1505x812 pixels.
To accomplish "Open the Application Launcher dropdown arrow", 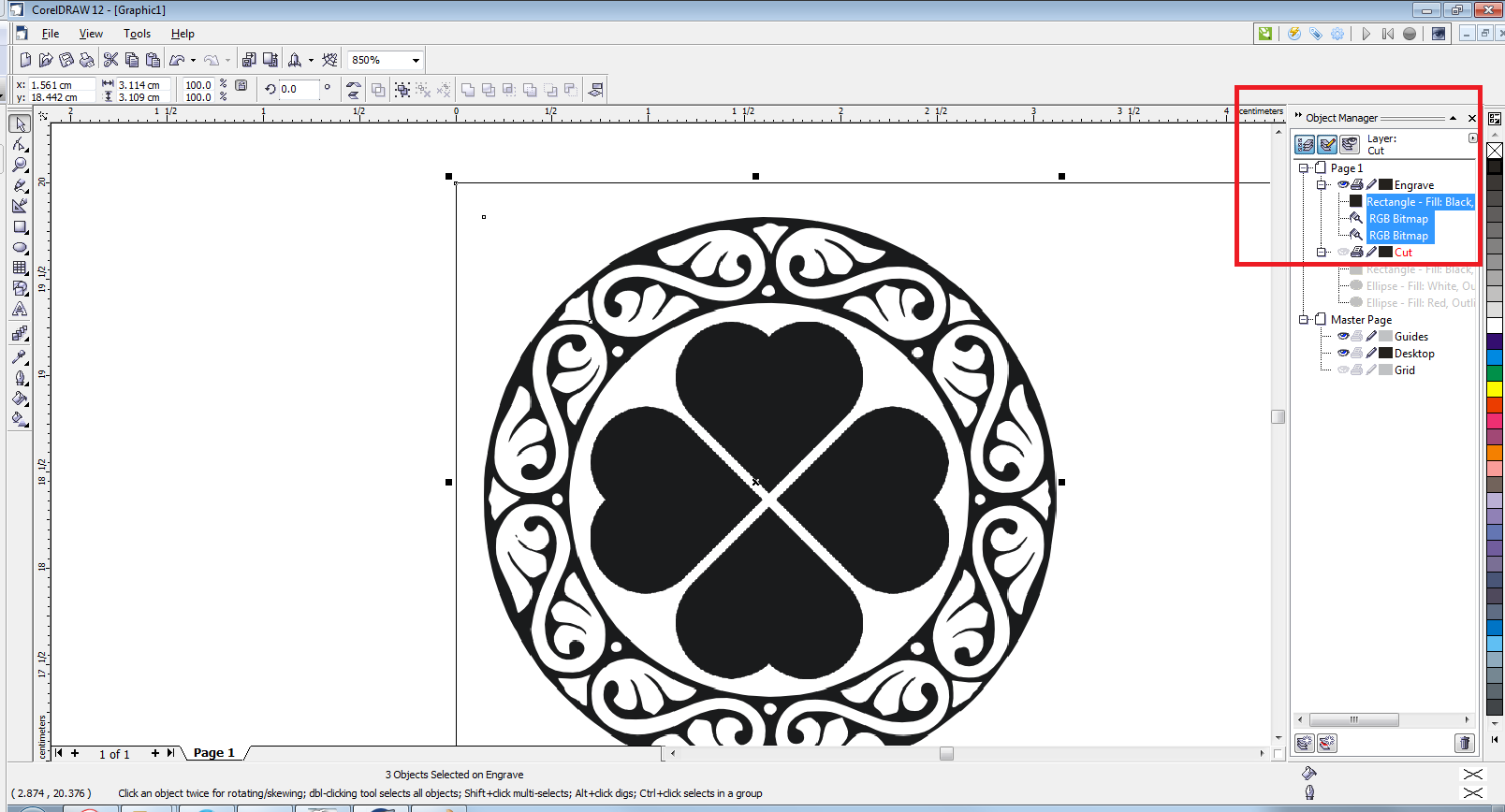I will tap(311, 60).
